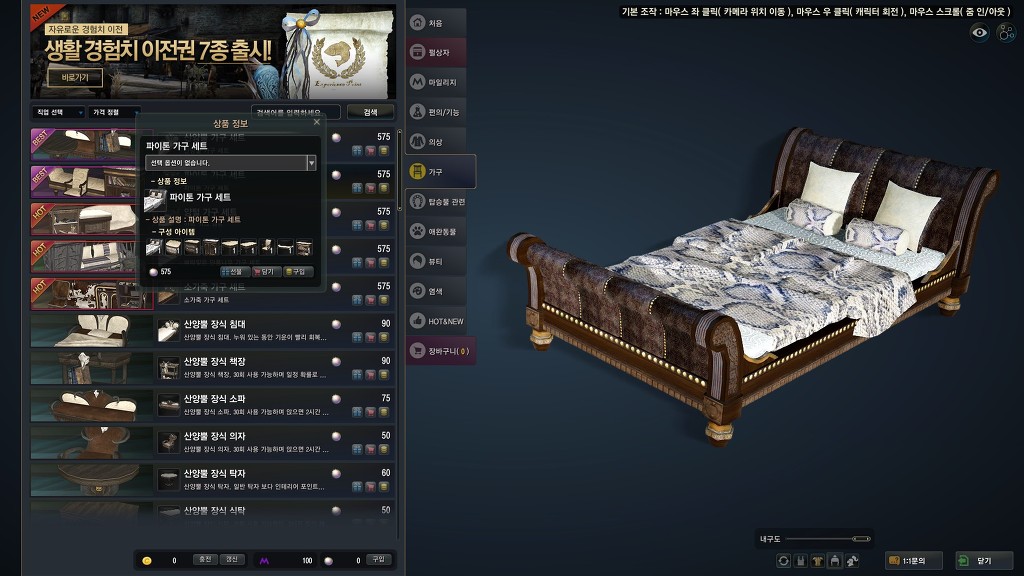The height and width of the screenshot is (576, 1024).
Task: Click the 검색 search button
Action: tap(370, 112)
